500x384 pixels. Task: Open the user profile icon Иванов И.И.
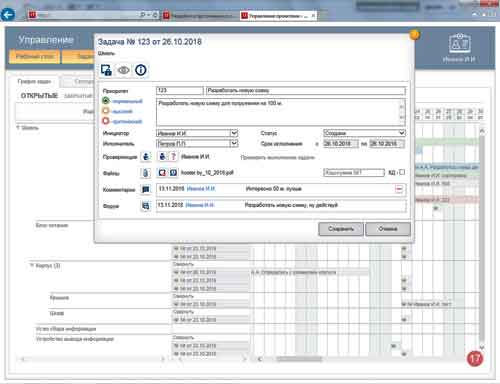pos(459,44)
